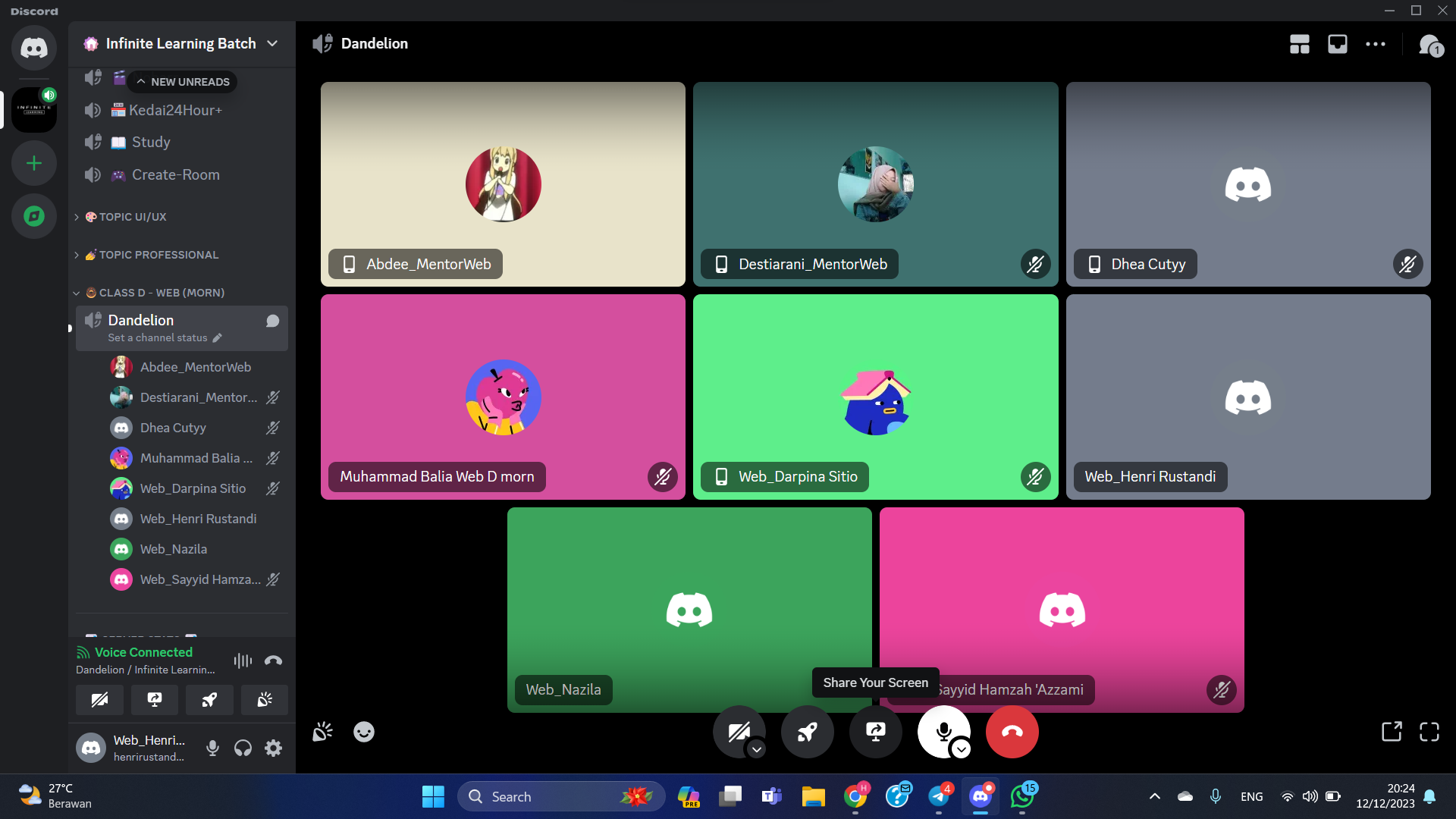Open Explore Discoverable Servers compass
Image resolution: width=1456 pixels, height=819 pixels.
(x=33, y=216)
